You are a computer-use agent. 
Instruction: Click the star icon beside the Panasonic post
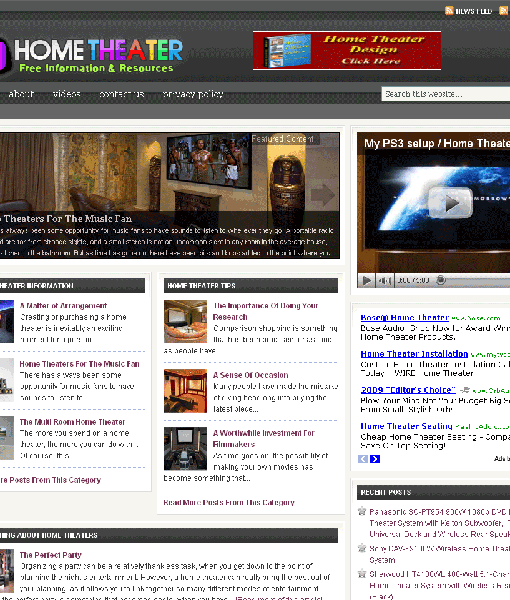click(362, 511)
